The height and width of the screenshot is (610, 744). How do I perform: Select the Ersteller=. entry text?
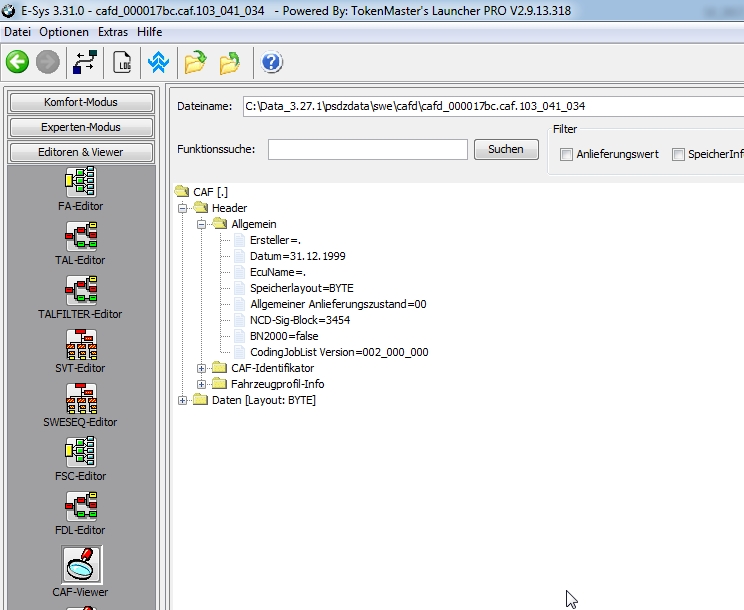275,240
